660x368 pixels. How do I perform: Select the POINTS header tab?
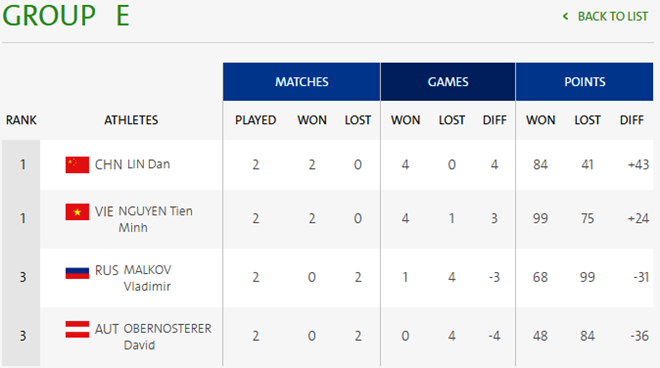585,82
